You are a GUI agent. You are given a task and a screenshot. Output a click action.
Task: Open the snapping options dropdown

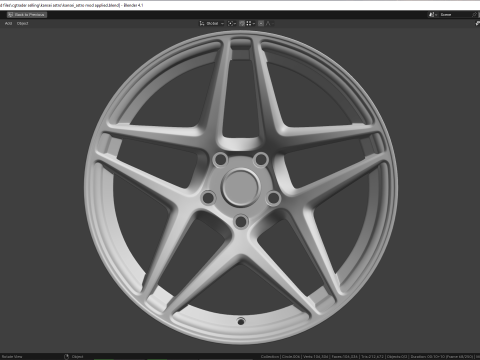[251, 23]
